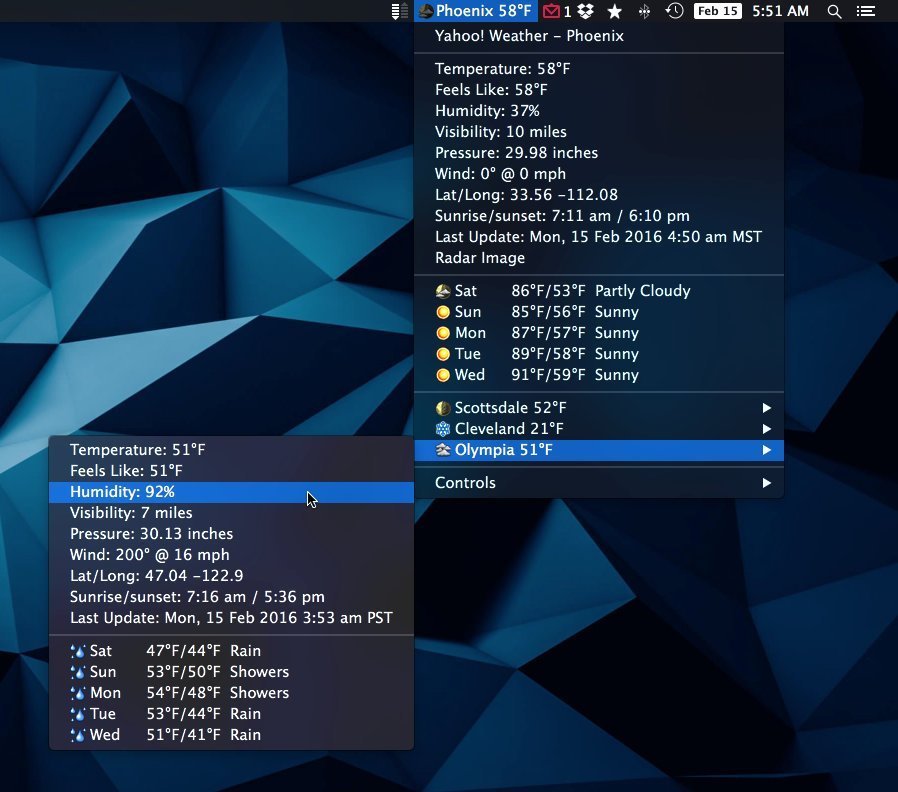Select the Wind: 0° @ 0 mph row

tap(598, 174)
